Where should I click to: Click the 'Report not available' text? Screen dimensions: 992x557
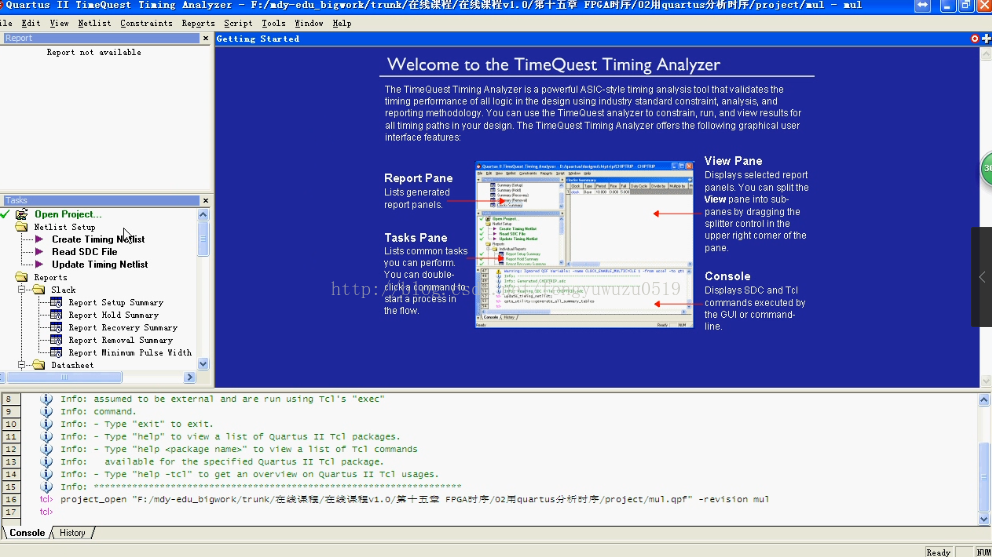click(x=94, y=53)
